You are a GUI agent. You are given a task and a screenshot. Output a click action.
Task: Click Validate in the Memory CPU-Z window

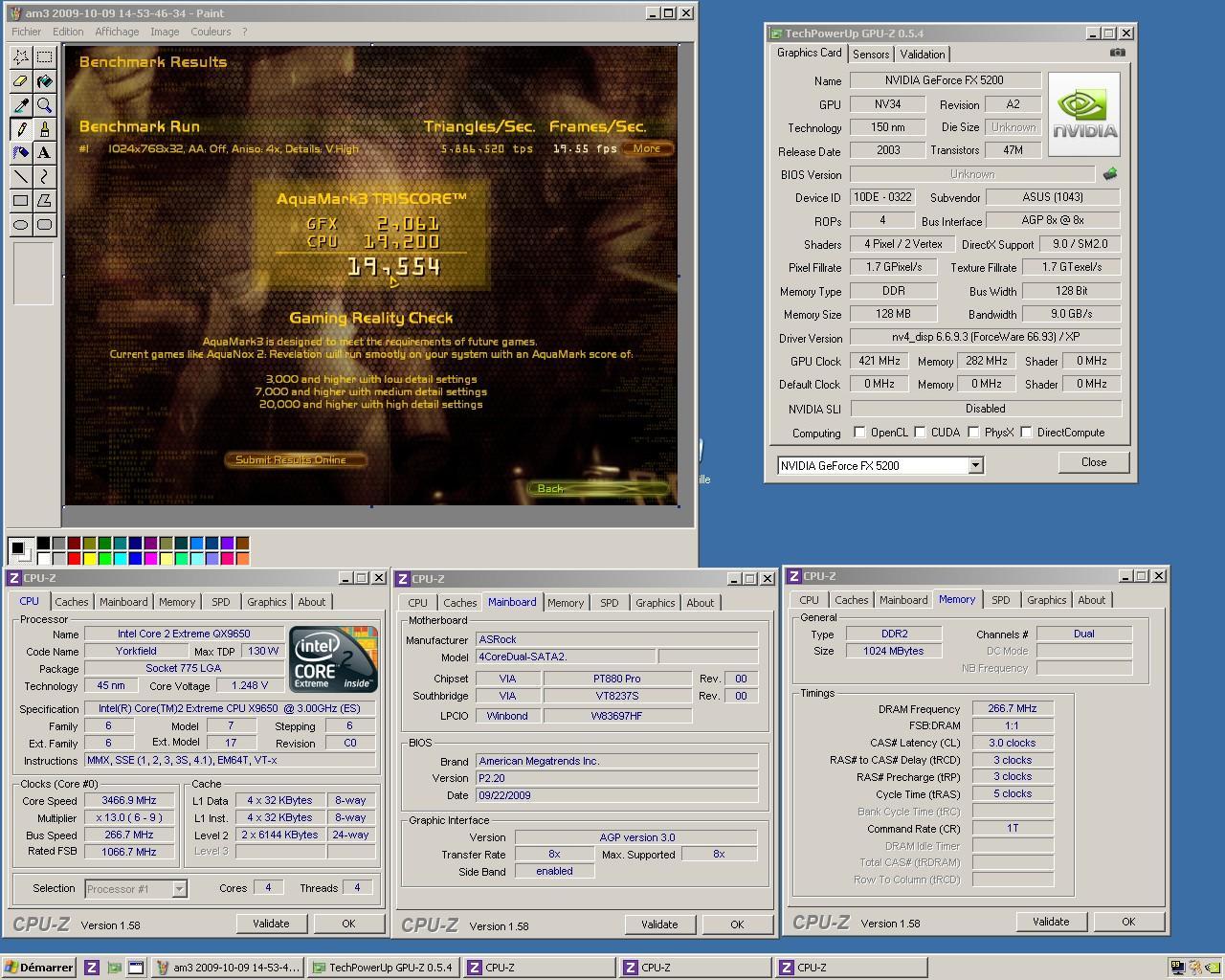click(1051, 922)
